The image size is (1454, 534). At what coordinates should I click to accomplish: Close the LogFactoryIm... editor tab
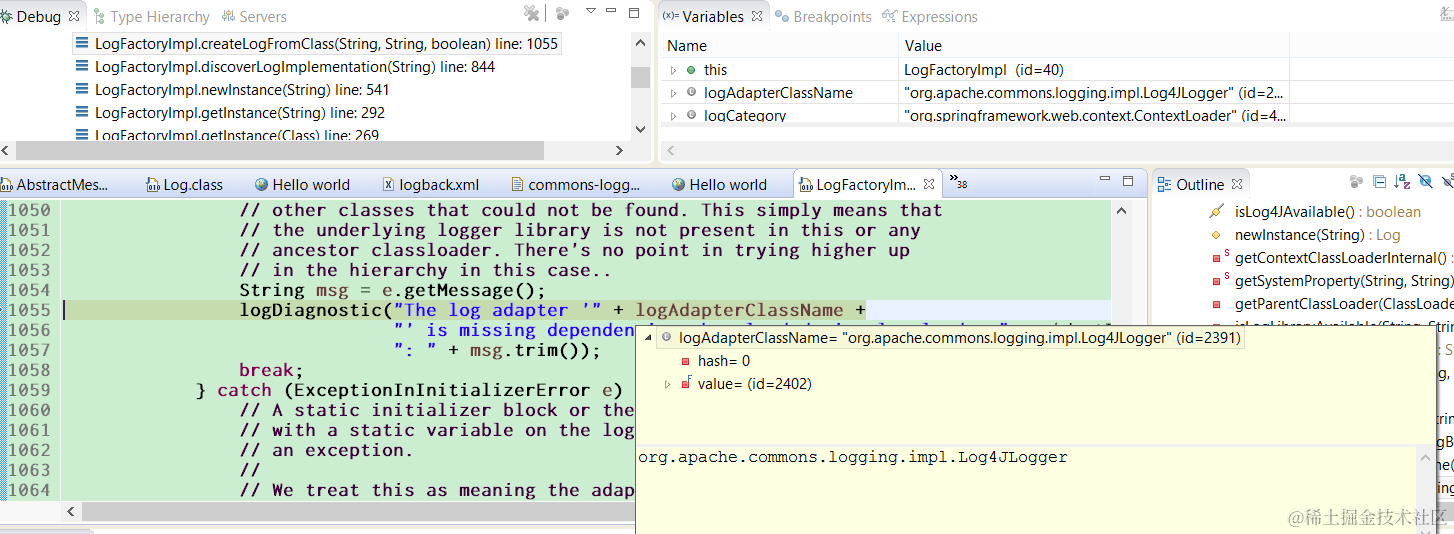[929, 185]
